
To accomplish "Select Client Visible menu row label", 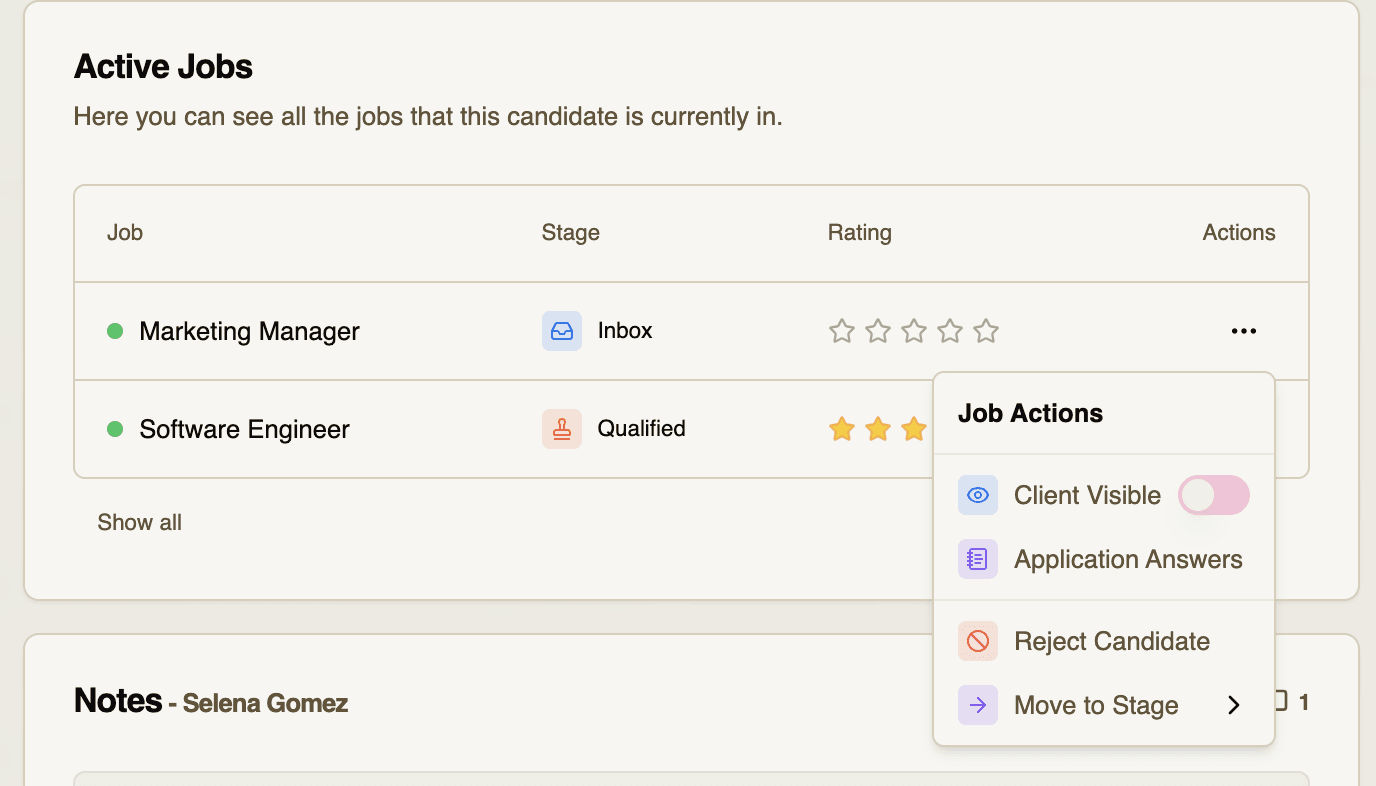I will (1087, 495).
